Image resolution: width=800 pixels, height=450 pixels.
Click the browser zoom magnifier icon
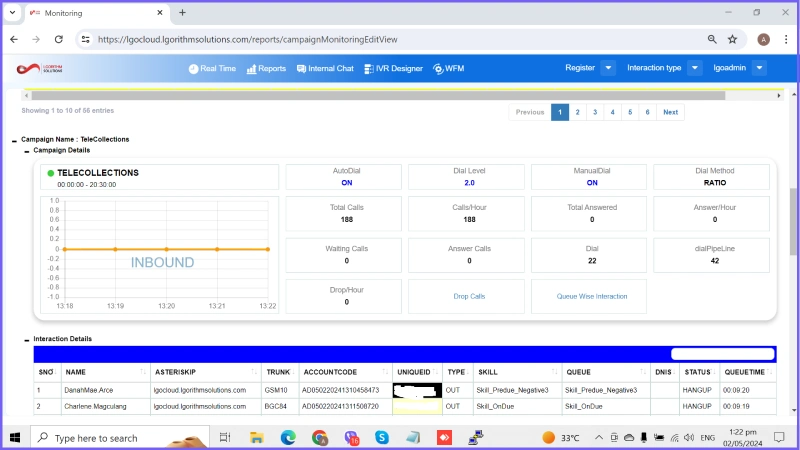tap(712, 39)
